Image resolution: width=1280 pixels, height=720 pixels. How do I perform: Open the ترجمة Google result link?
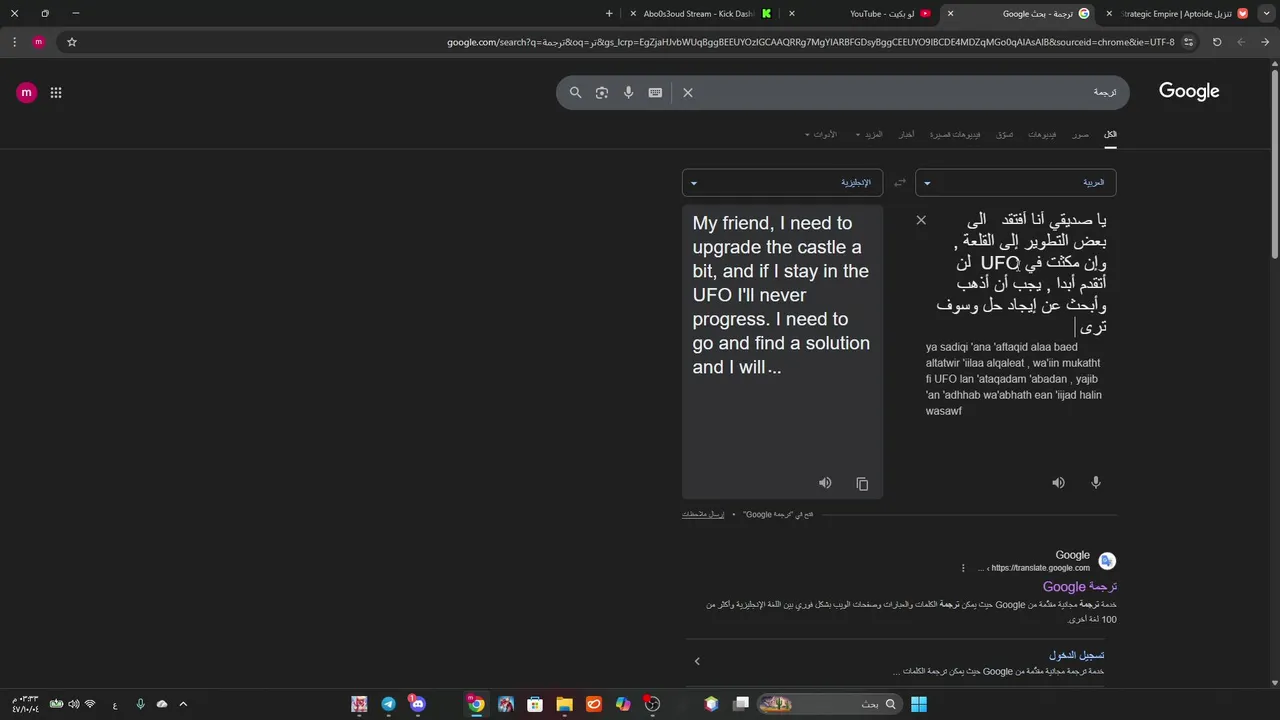click(1080, 587)
